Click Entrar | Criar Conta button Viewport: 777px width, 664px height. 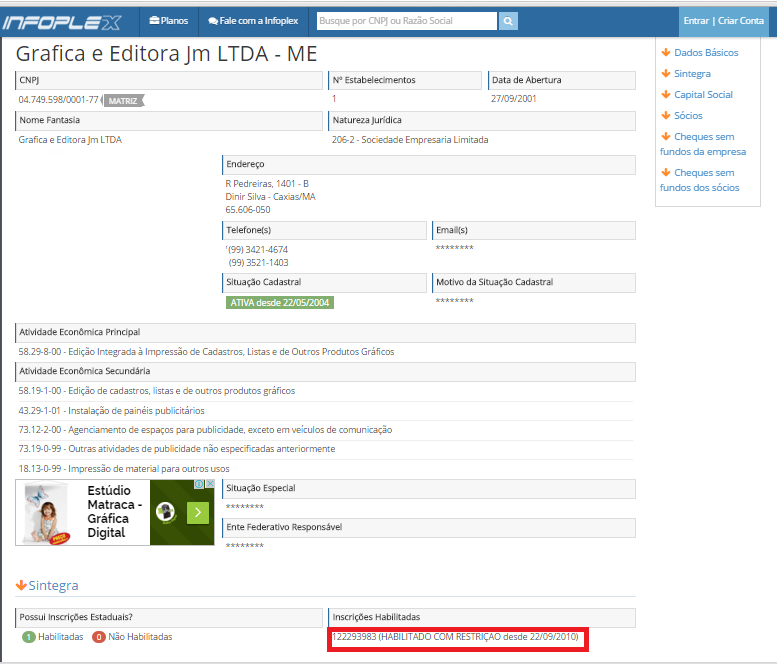pyautogui.click(x=723, y=21)
